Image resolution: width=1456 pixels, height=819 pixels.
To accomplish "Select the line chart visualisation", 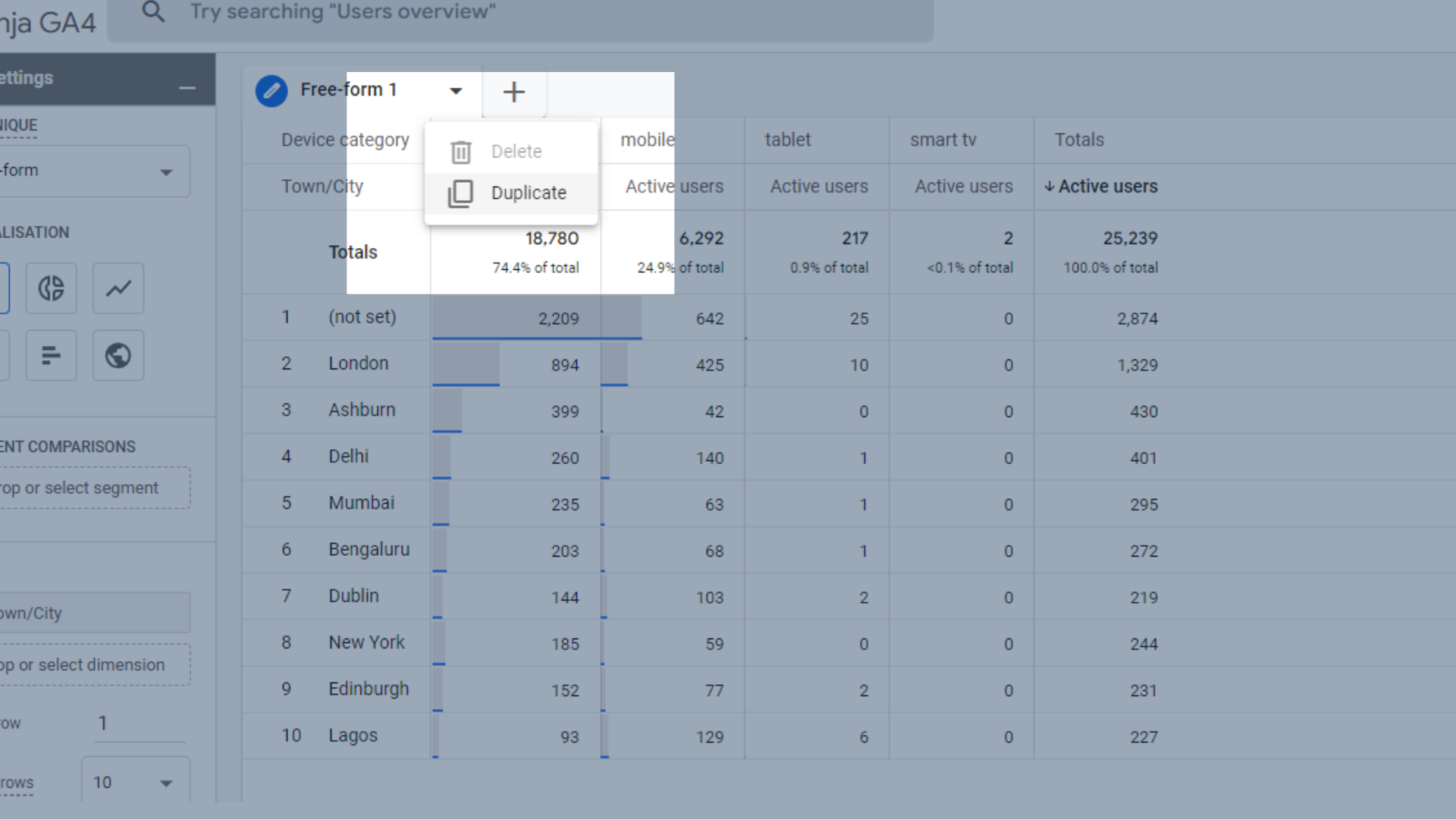I will coord(118,288).
